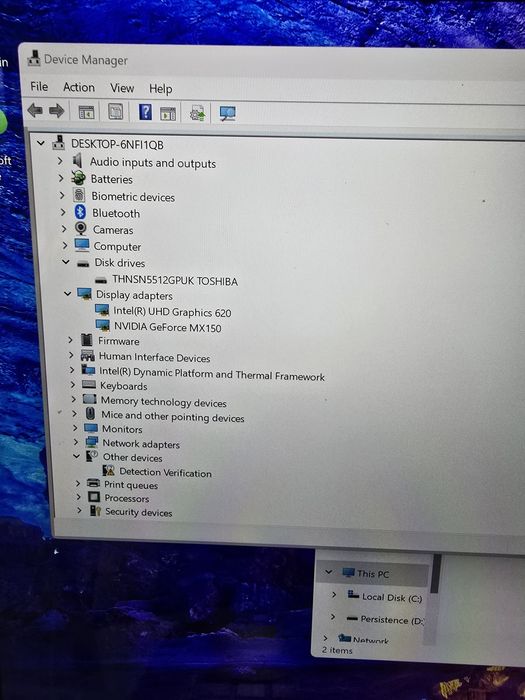The image size is (525, 700).
Task: Select the Monitors category label
Action: [x=122, y=429]
